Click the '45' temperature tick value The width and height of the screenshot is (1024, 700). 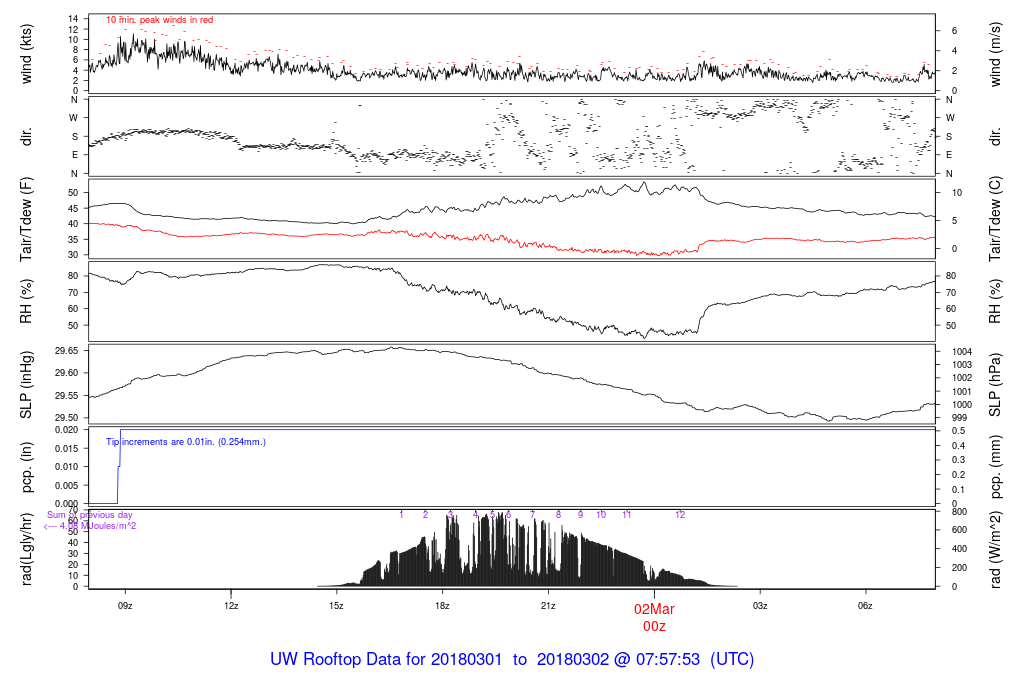pos(73,208)
